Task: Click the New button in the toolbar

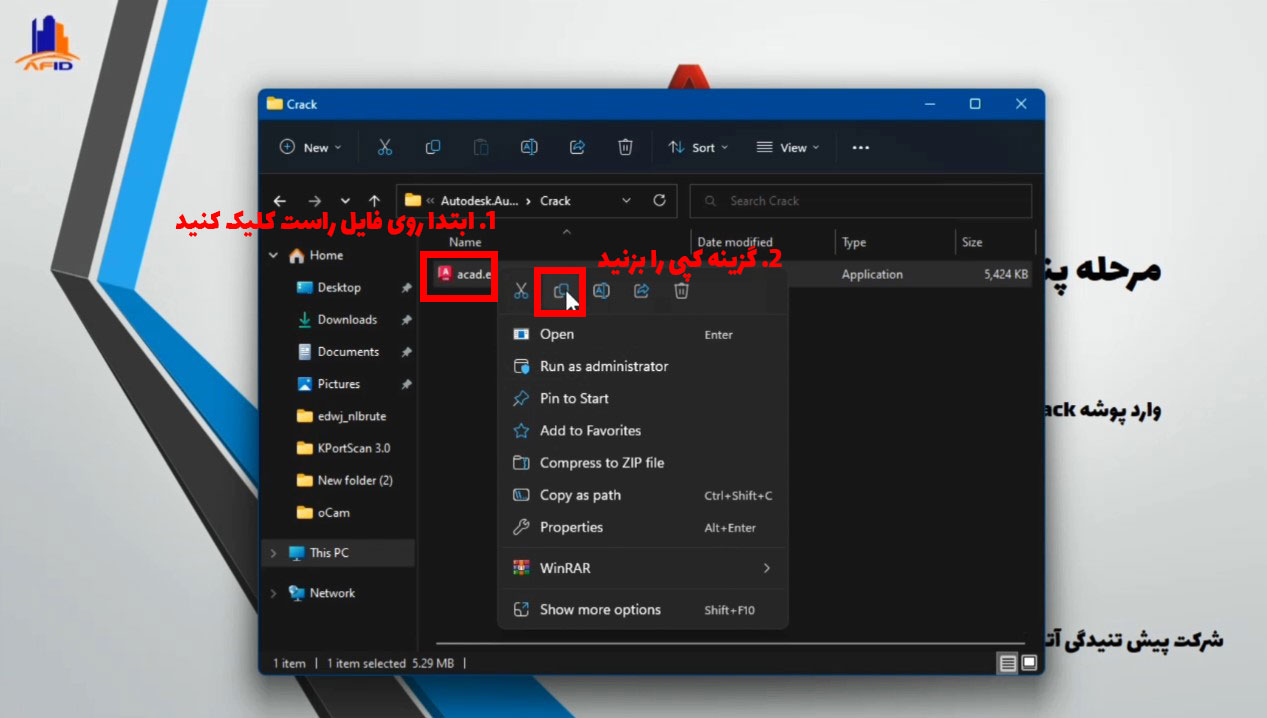Action: point(310,147)
